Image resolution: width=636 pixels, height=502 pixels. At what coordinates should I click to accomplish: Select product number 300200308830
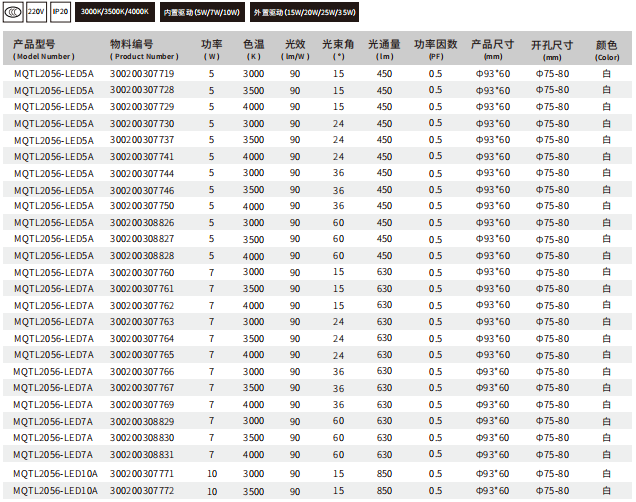click(142, 438)
